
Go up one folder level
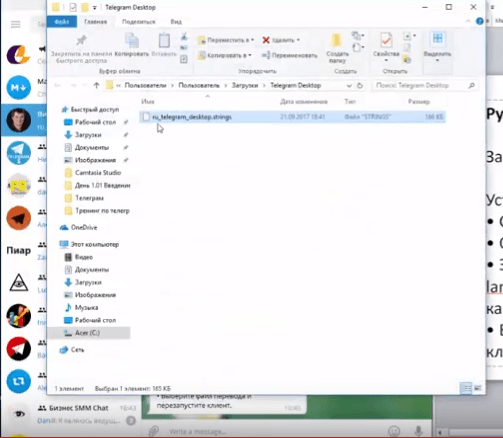96,86
